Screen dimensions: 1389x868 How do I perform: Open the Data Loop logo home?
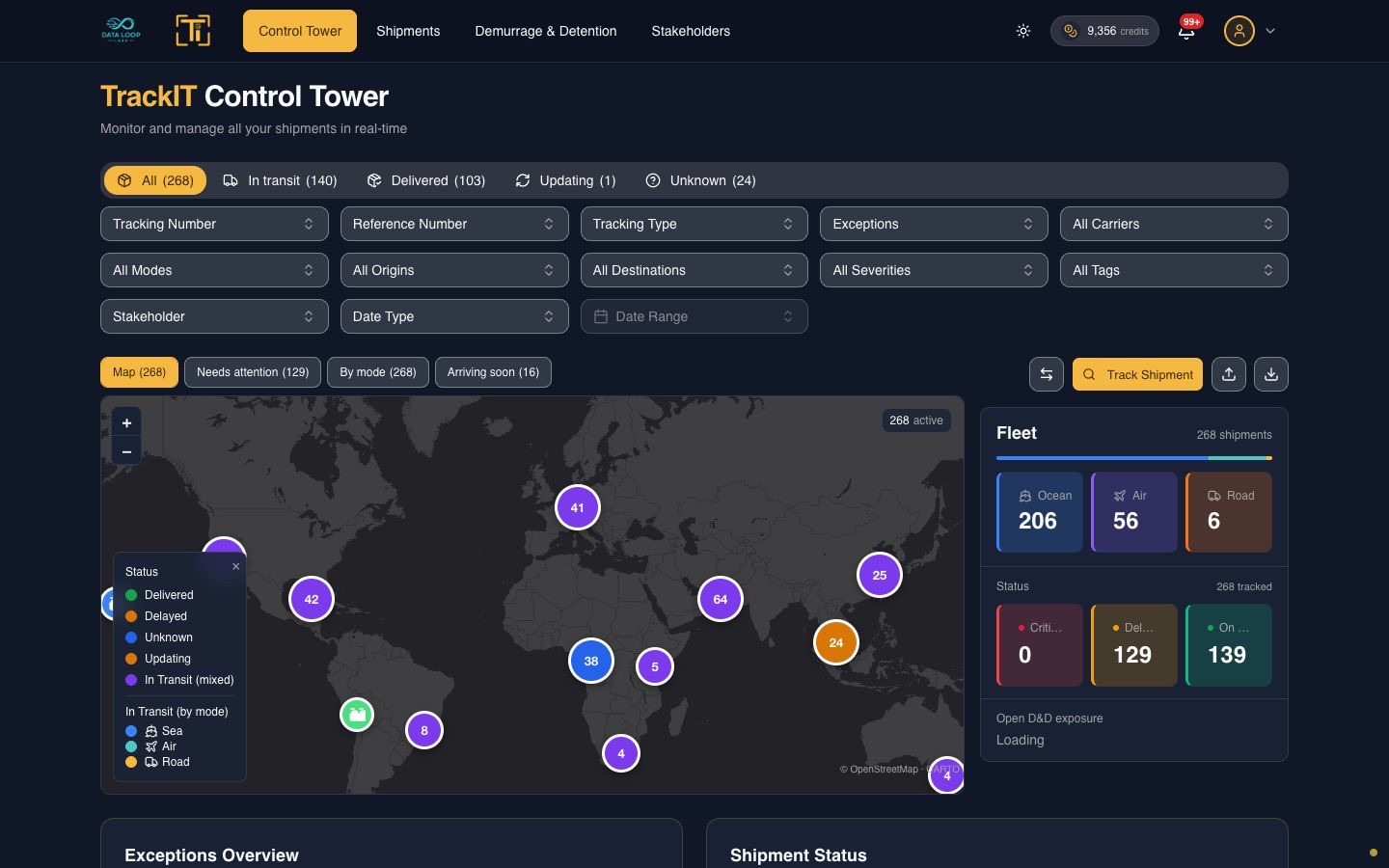pyautogui.click(x=121, y=30)
